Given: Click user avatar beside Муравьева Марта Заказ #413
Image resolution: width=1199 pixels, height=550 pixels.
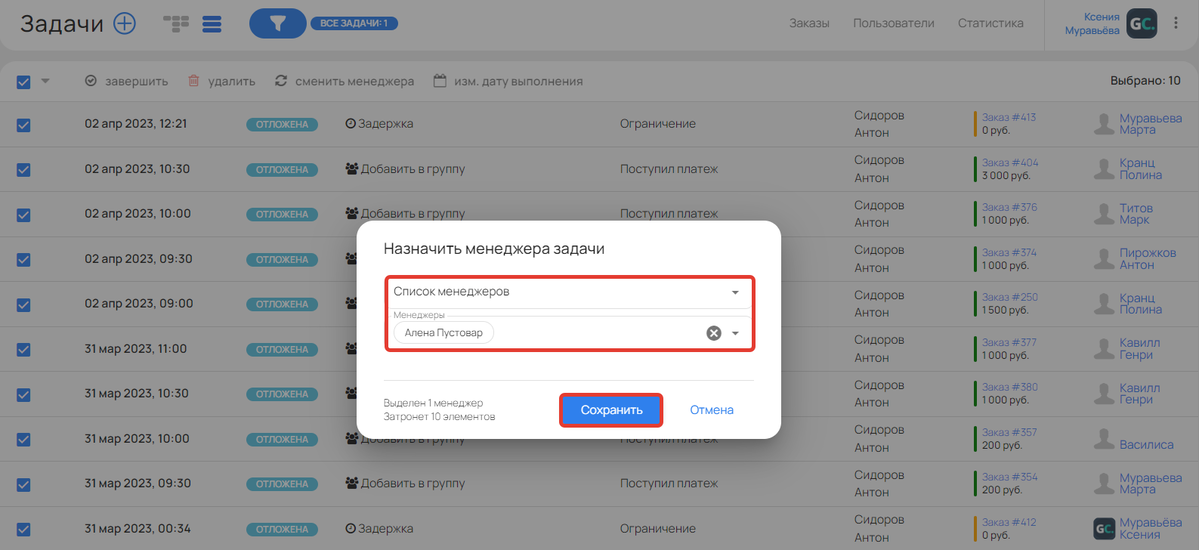Looking at the screenshot, I should pos(1103,125).
